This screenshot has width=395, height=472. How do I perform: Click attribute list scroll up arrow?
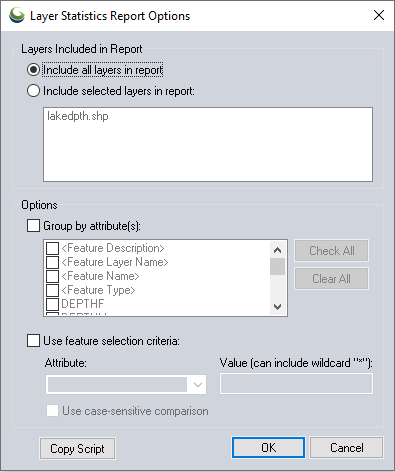click(x=277, y=250)
